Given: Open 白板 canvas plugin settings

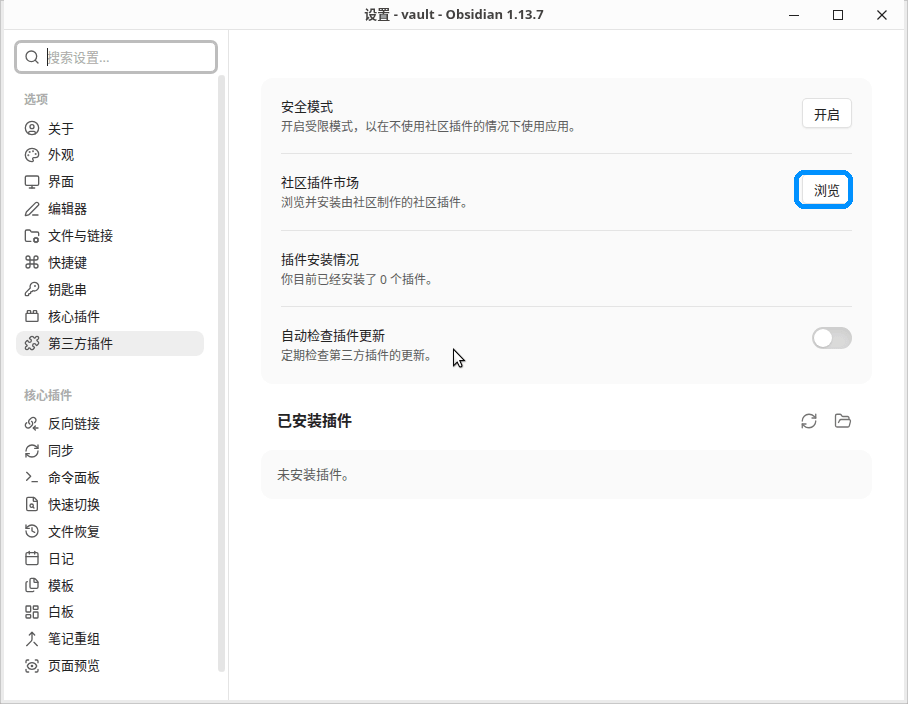Looking at the screenshot, I should [110, 612].
